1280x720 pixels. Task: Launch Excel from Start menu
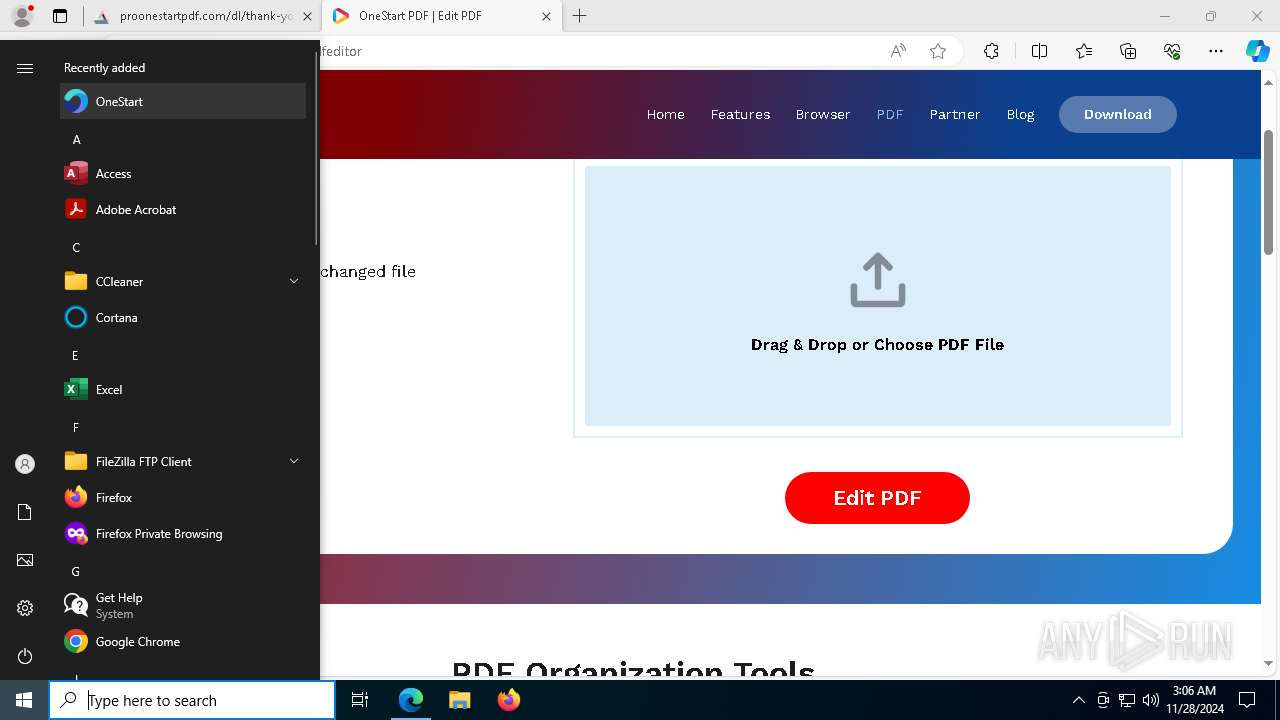(x=183, y=389)
